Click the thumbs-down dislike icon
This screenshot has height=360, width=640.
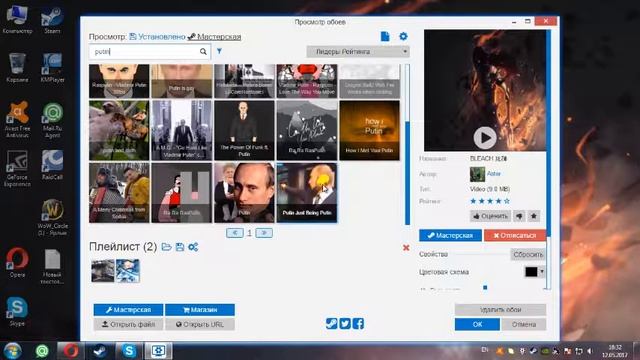(x=519, y=216)
